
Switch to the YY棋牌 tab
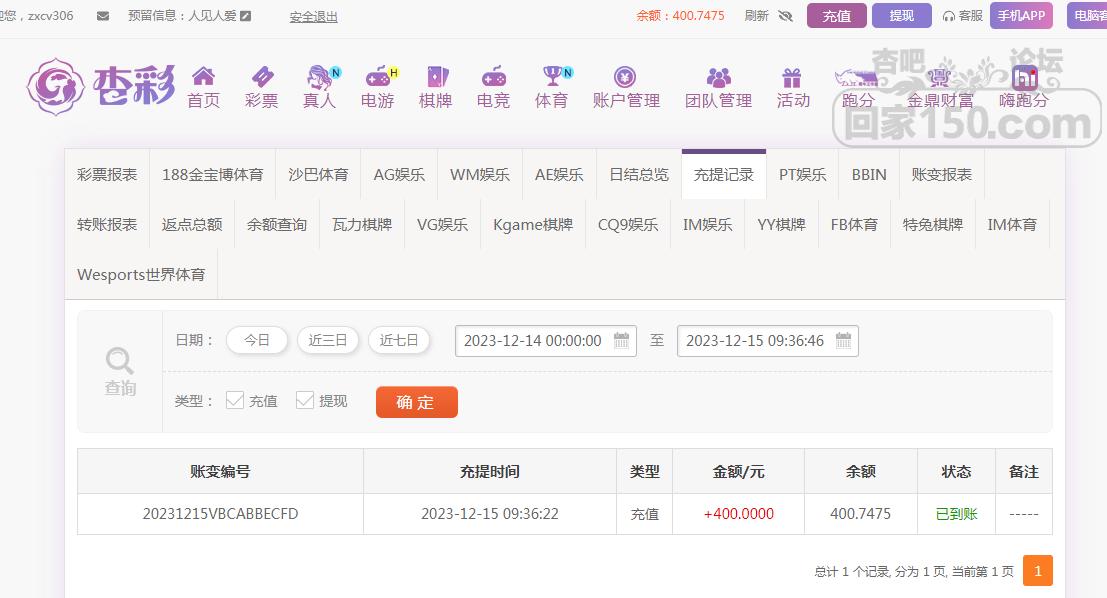tap(782, 225)
